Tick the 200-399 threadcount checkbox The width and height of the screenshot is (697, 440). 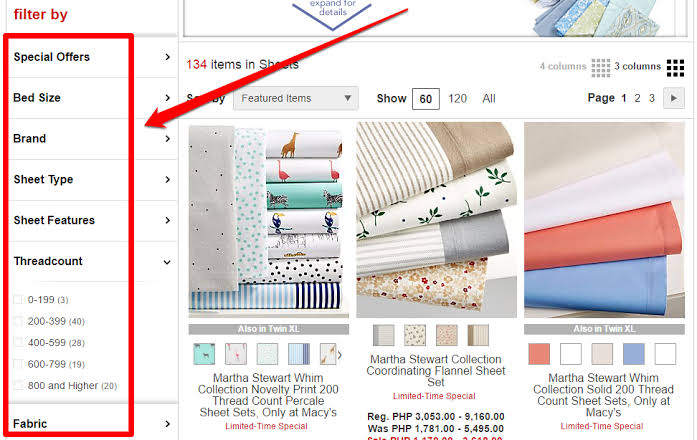pos(18,321)
